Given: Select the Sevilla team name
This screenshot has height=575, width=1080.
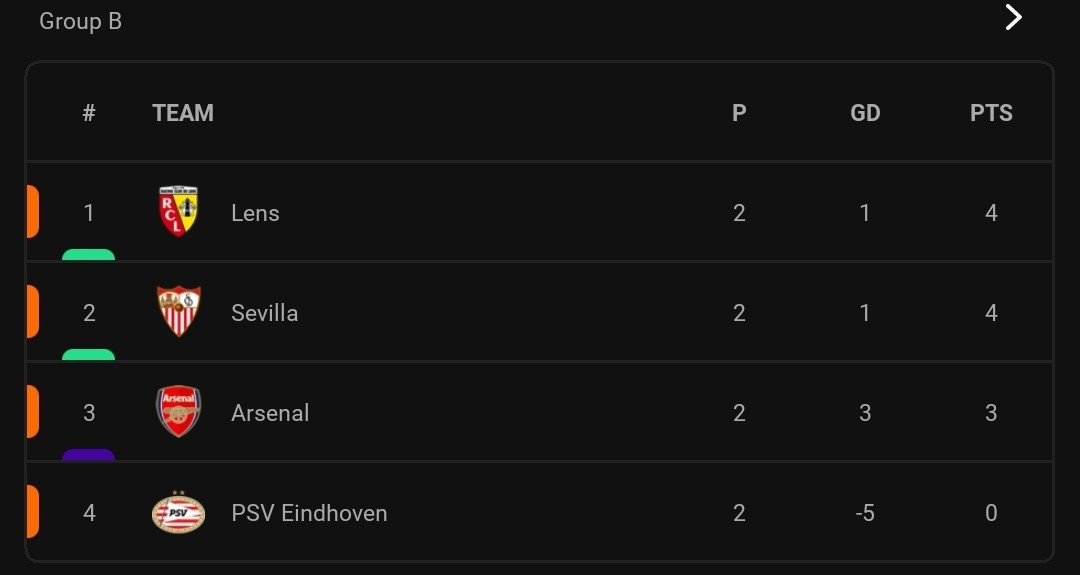Looking at the screenshot, I should [264, 313].
